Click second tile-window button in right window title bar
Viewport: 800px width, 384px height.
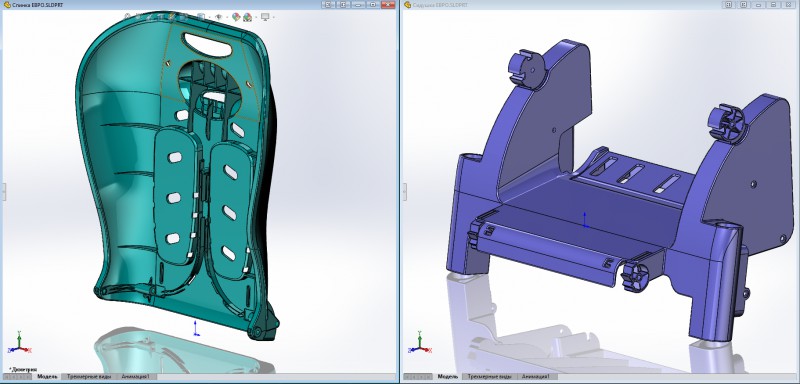(x=744, y=4)
